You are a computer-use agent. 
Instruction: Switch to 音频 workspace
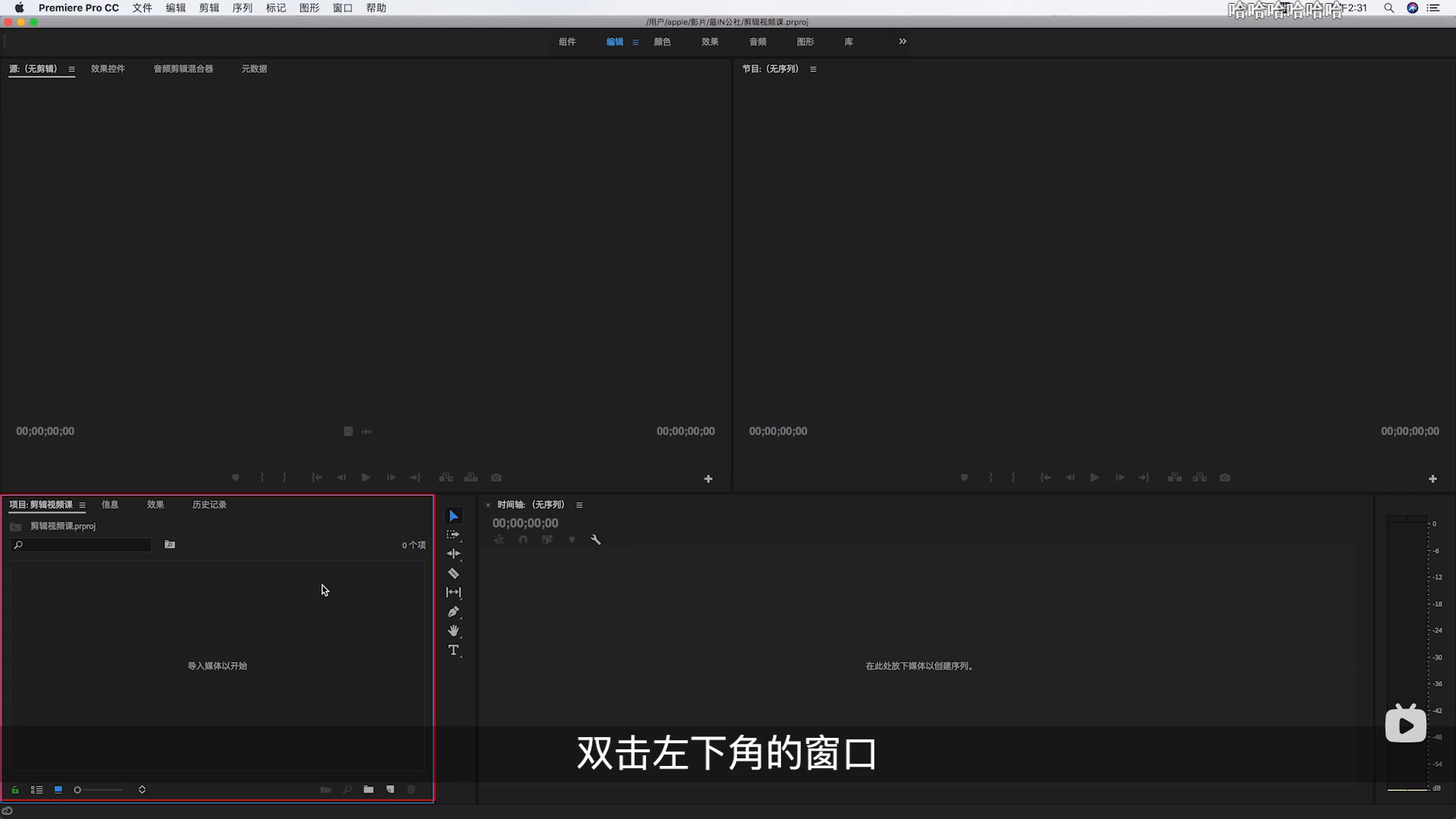(x=758, y=42)
